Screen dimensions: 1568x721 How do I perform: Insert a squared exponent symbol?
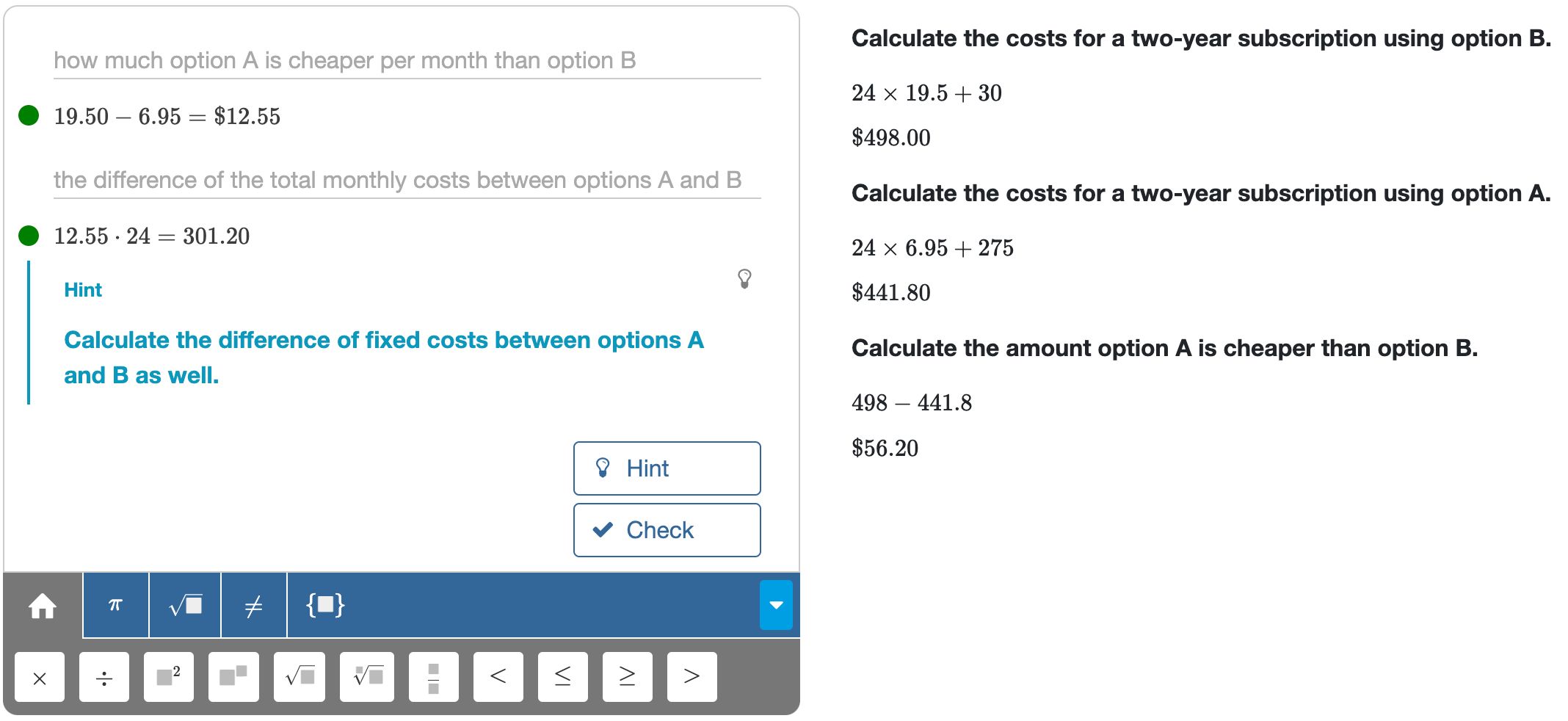pyautogui.click(x=168, y=677)
